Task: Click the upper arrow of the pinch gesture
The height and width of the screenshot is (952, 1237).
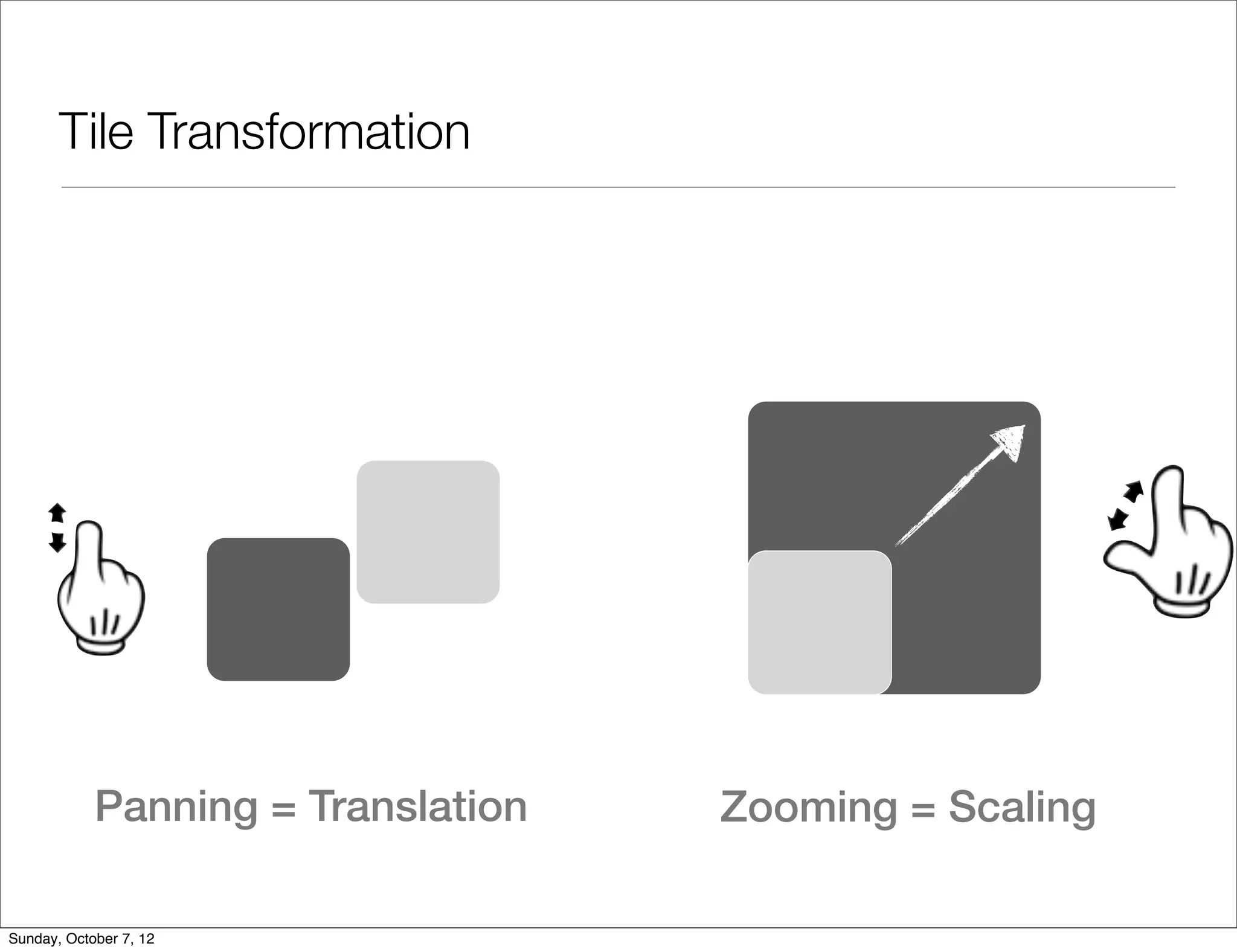Action: point(1133,491)
